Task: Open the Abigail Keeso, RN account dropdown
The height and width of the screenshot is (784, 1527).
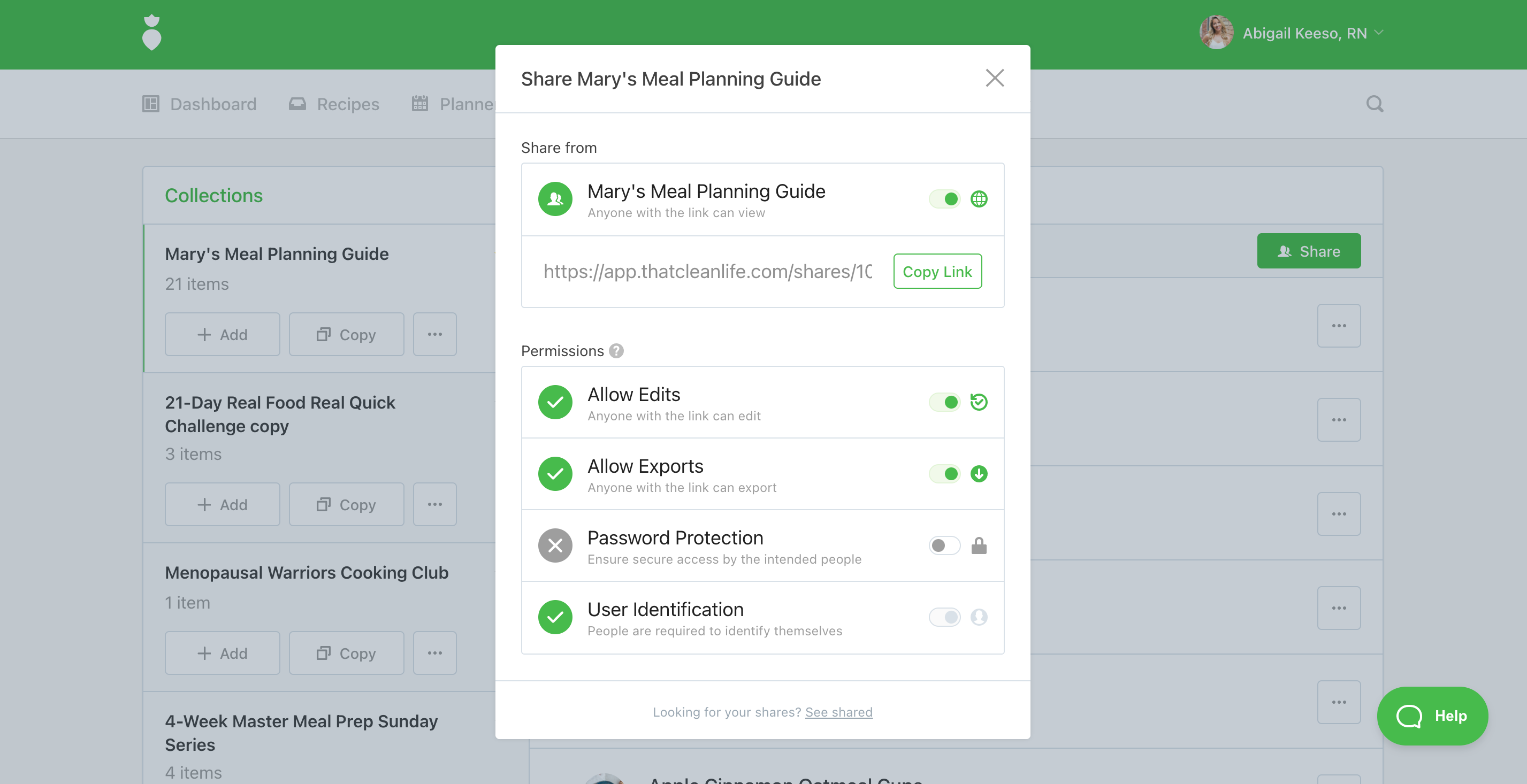Action: click(x=1304, y=33)
